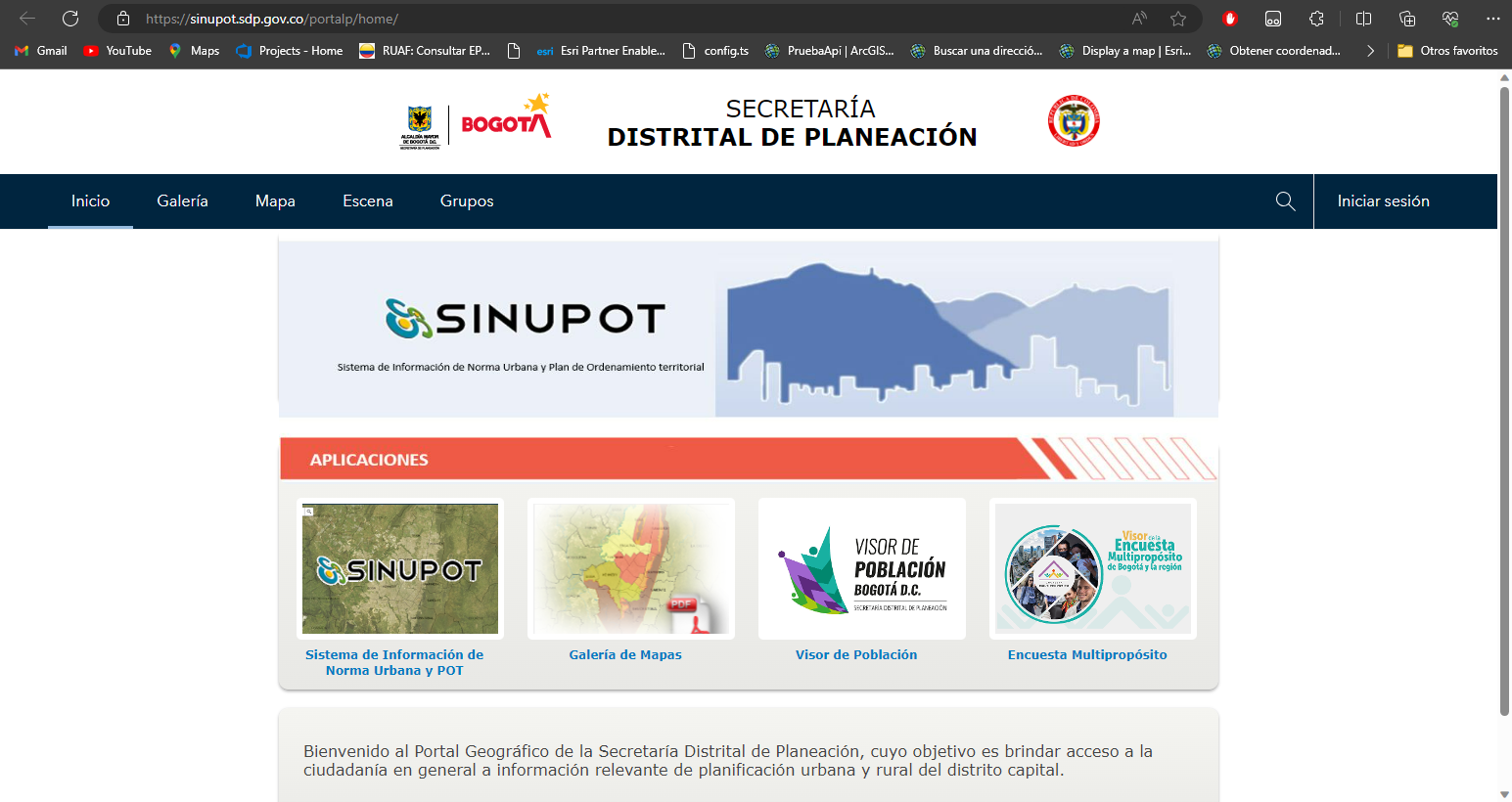Image resolution: width=1512 pixels, height=802 pixels.
Task: Toggle split screen icon in toolbar
Action: click(x=1363, y=19)
